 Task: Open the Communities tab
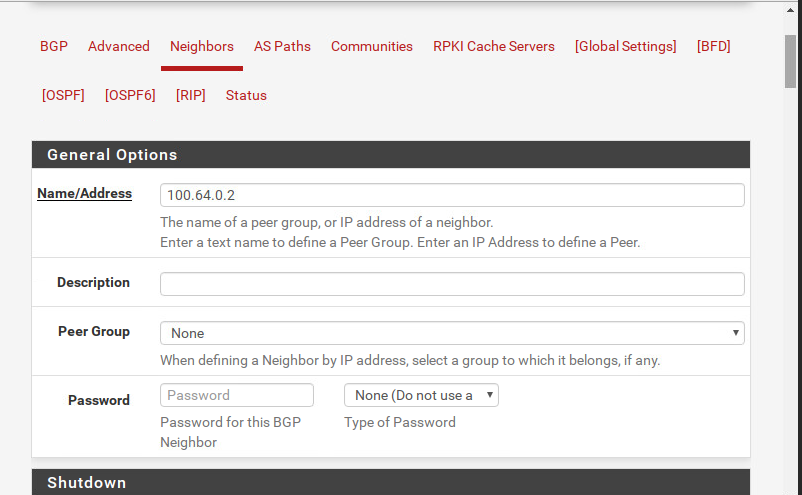(x=372, y=46)
